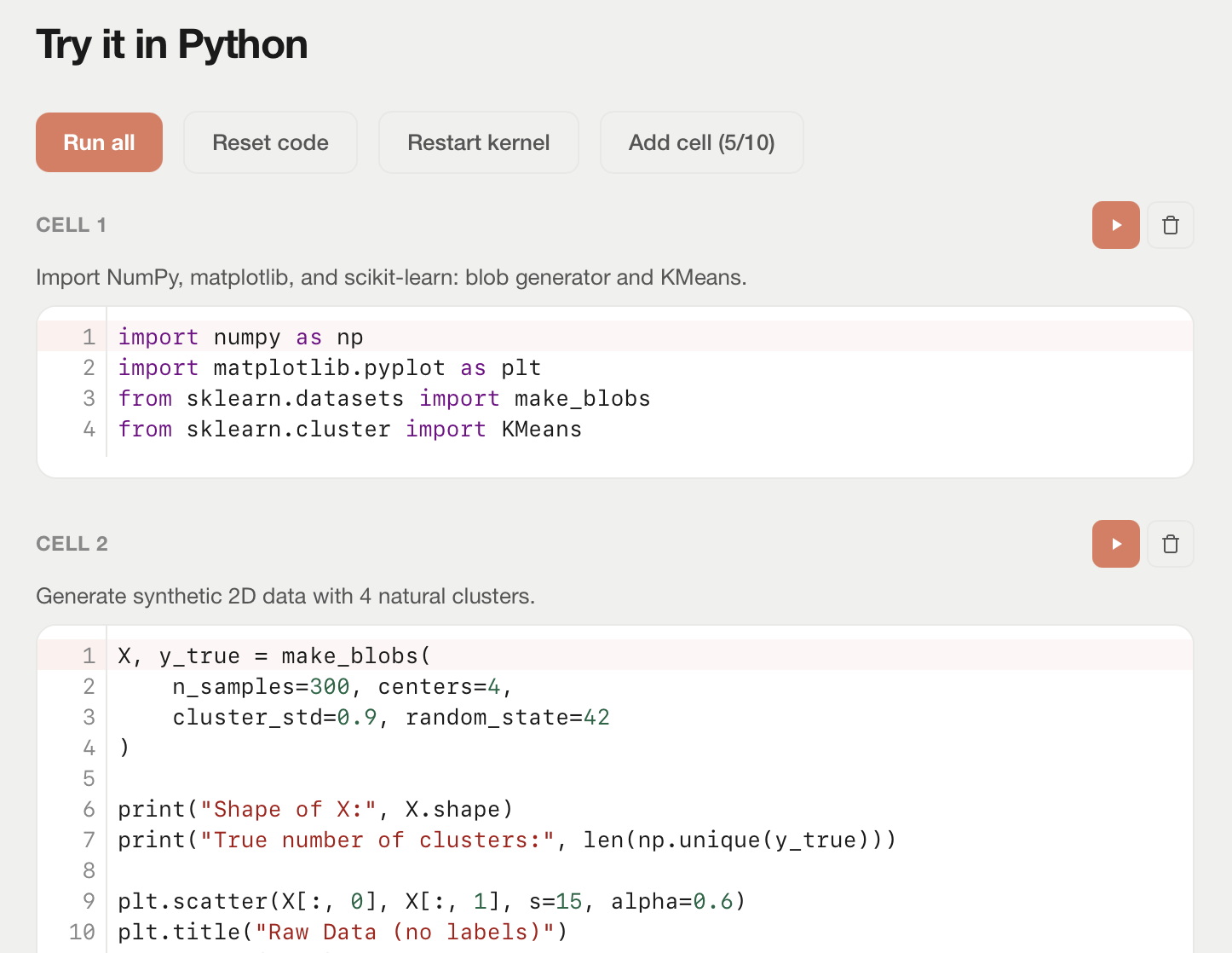Click Reset code
Image resolution: width=1232 pixels, height=953 pixels.
pyautogui.click(x=270, y=142)
